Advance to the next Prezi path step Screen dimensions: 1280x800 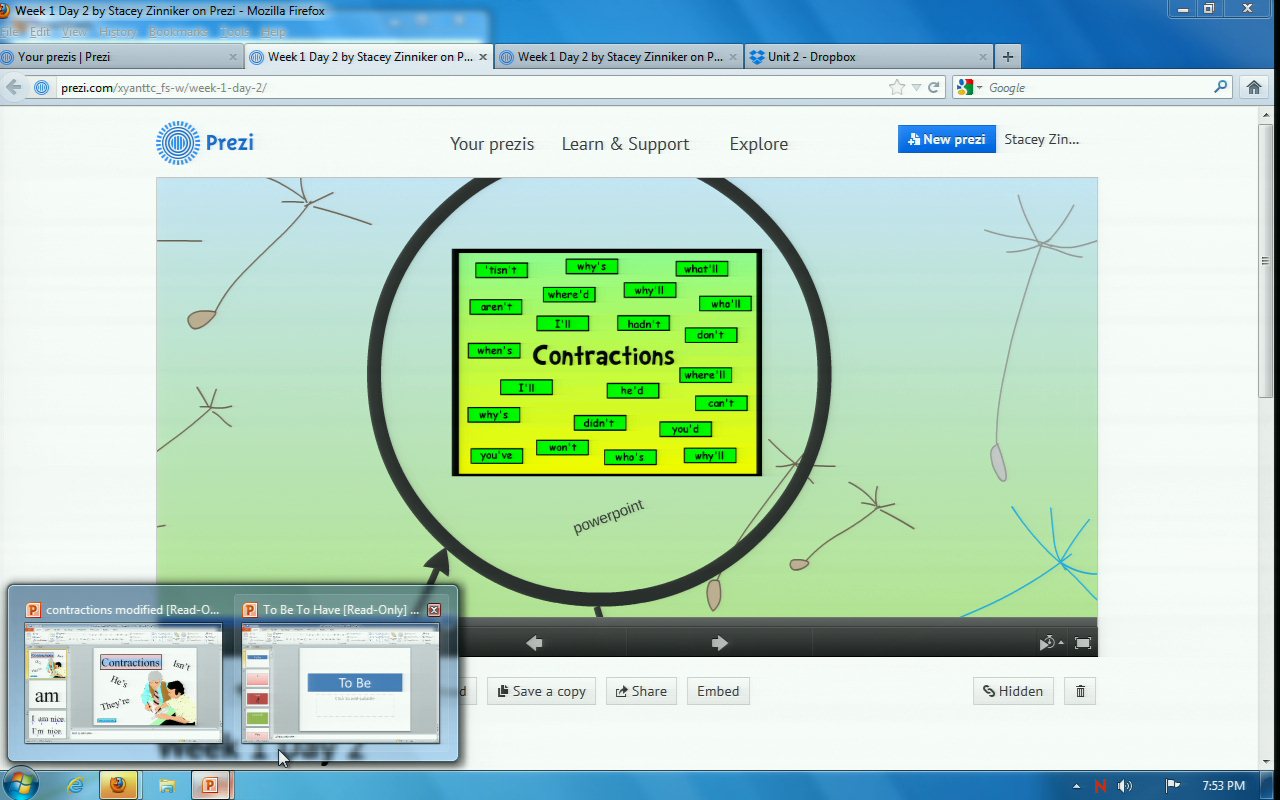point(719,643)
